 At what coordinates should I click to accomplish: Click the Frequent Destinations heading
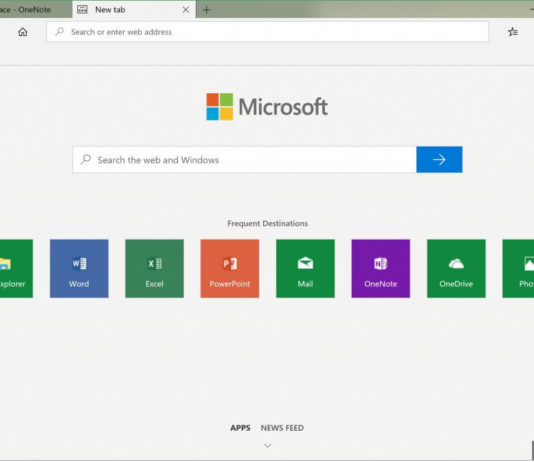pos(268,223)
